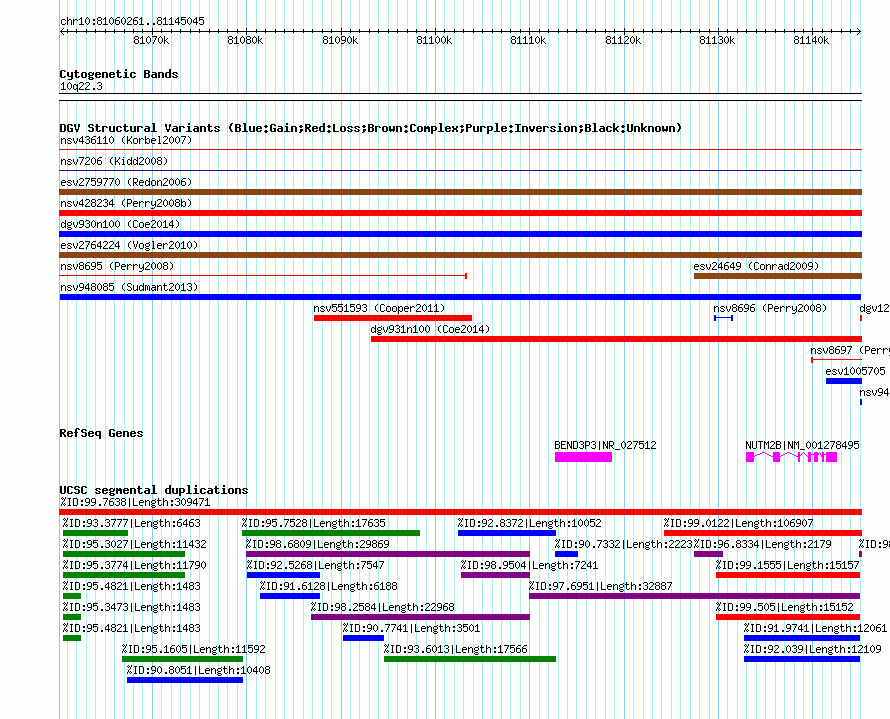Select variant nsv7206 (Kidd2008)

tap(114, 161)
